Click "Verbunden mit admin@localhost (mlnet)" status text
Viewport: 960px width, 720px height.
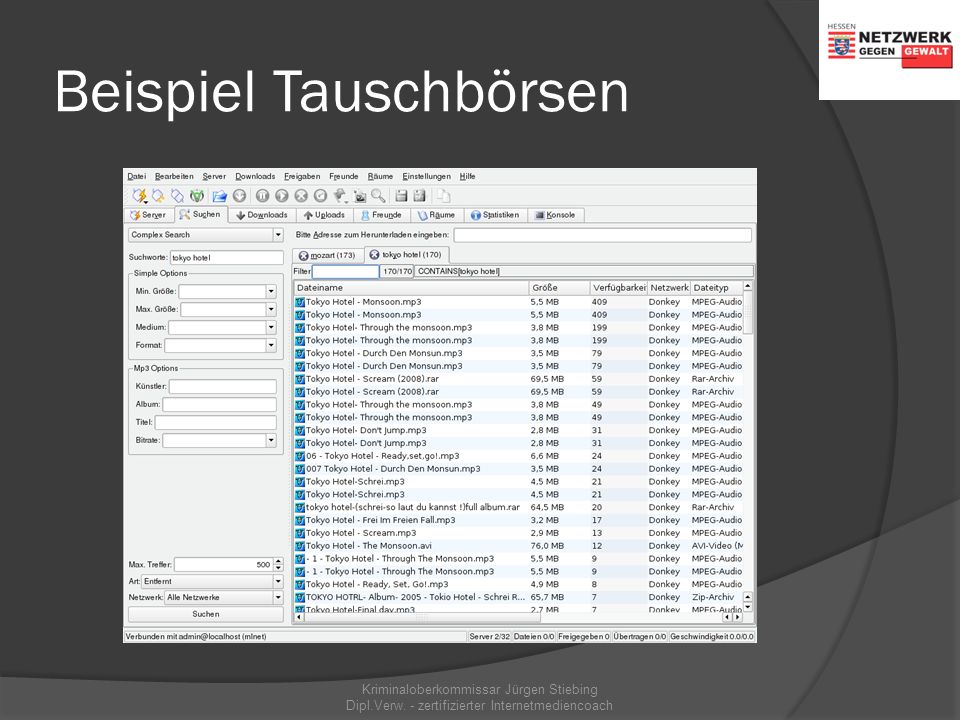click(x=196, y=637)
